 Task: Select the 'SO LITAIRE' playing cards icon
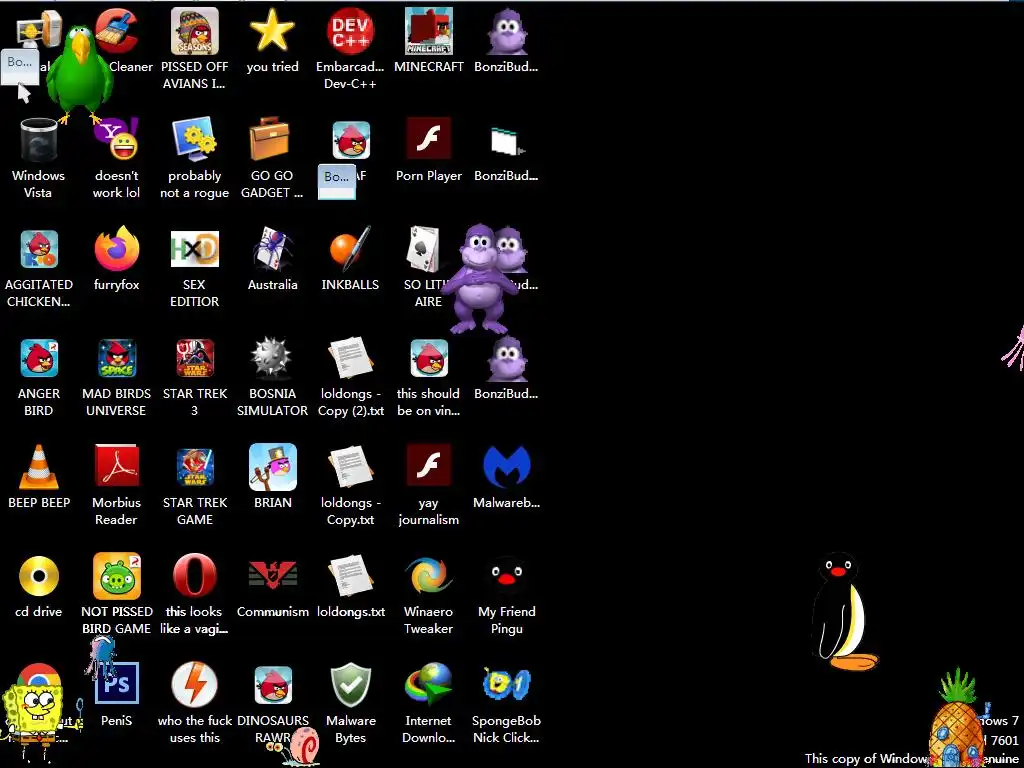(x=423, y=249)
